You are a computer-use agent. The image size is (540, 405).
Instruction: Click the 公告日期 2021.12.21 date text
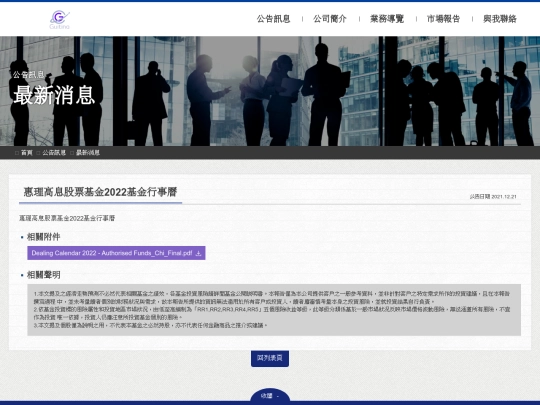click(x=493, y=197)
